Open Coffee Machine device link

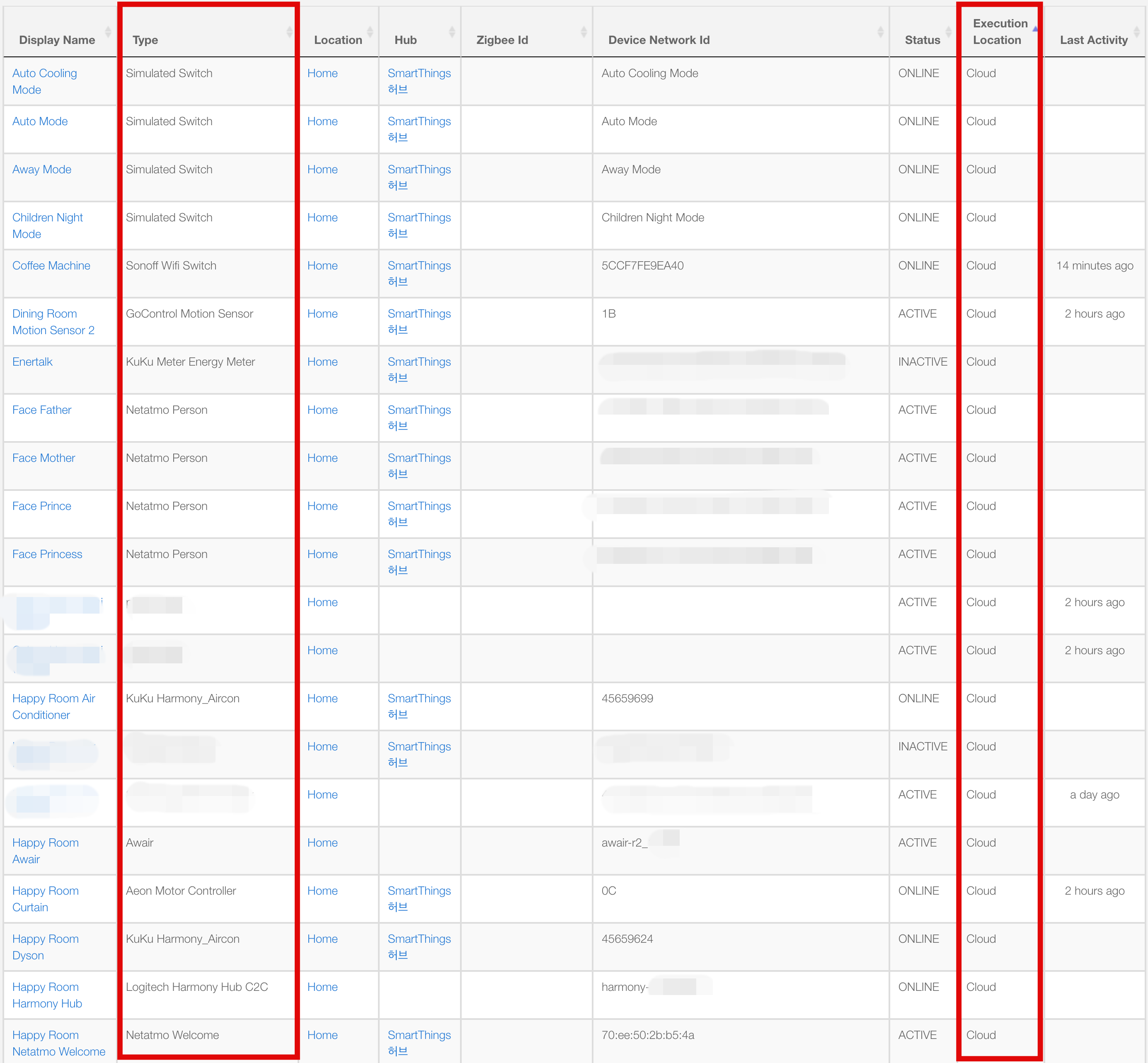[51, 266]
